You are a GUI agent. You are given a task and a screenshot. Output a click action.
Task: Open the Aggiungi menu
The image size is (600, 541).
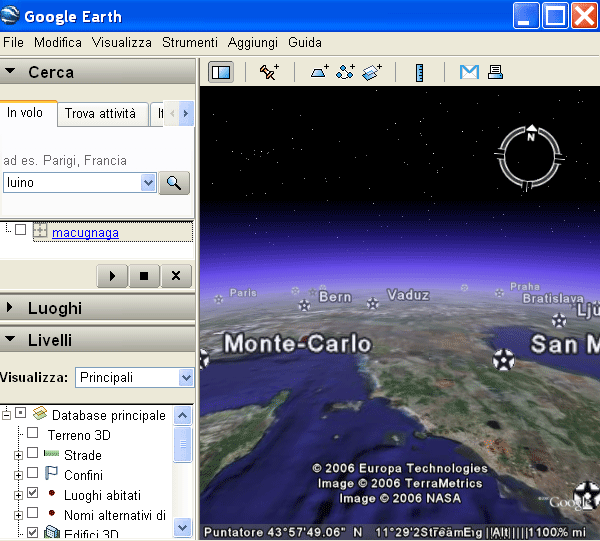[253, 42]
